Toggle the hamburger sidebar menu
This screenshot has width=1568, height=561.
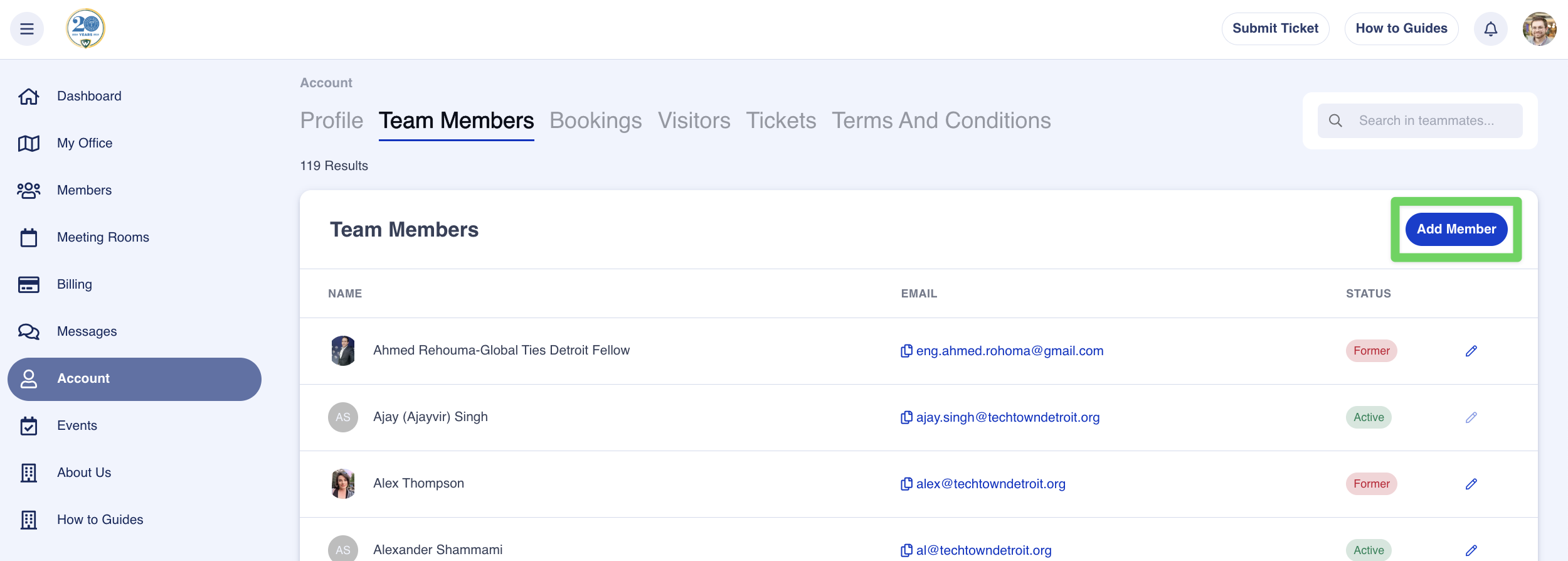click(27, 29)
